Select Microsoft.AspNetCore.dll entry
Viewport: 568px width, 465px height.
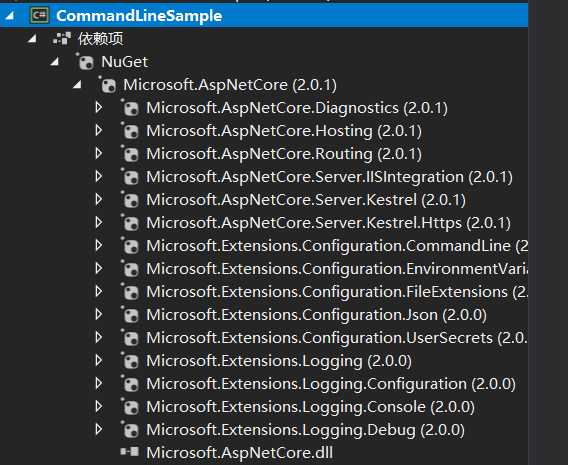(x=239, y=453)
